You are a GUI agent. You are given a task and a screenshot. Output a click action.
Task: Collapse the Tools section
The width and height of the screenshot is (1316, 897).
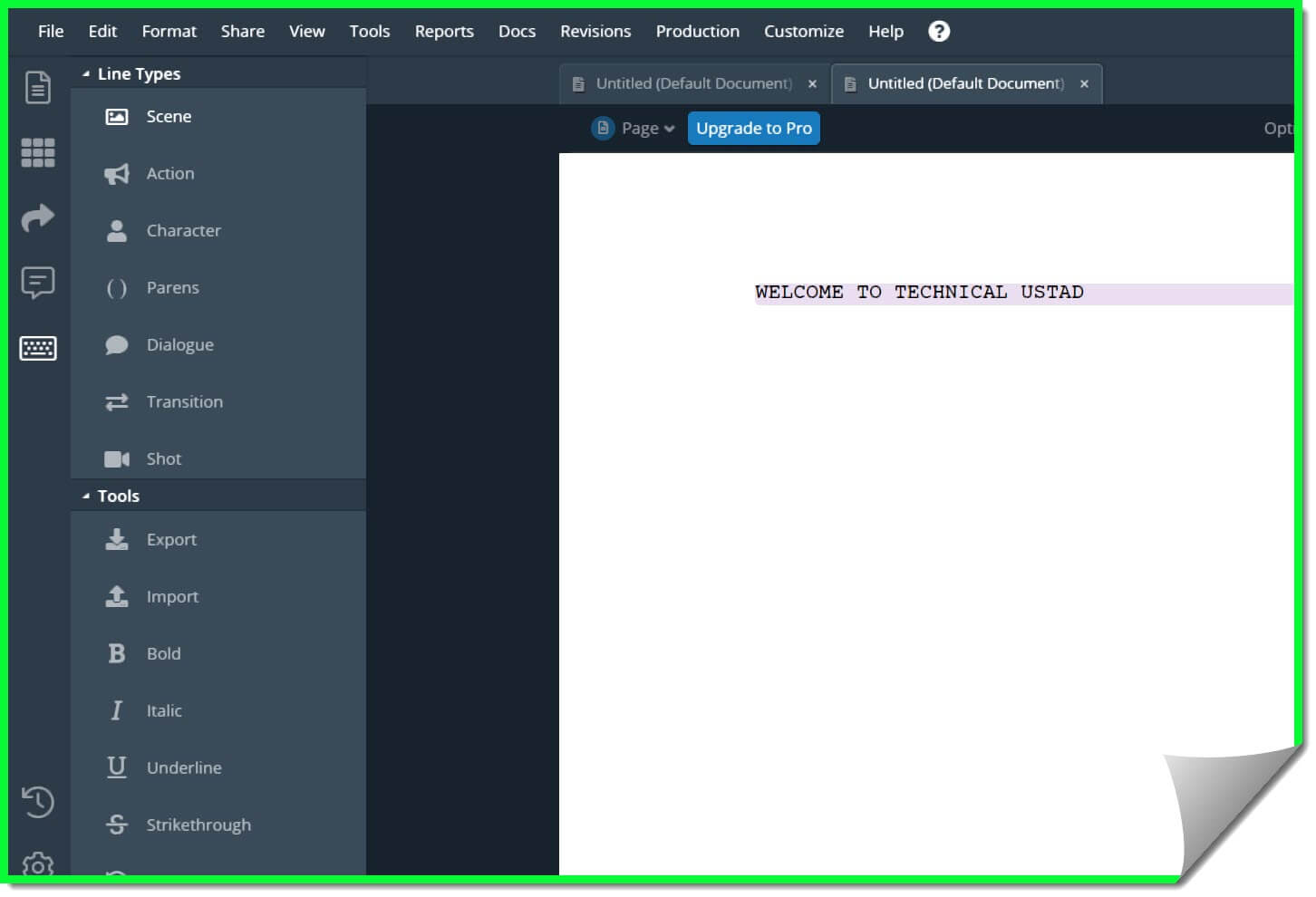point(84,495)
